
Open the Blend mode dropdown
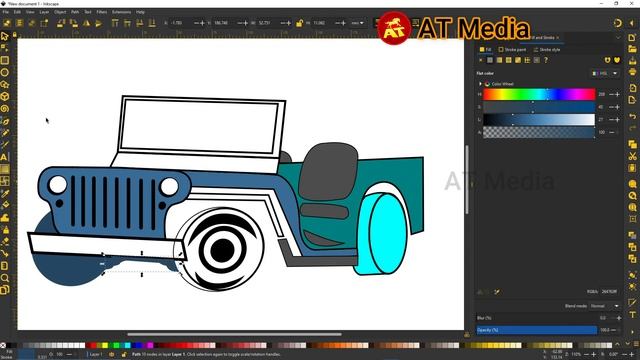pos(604,306)
